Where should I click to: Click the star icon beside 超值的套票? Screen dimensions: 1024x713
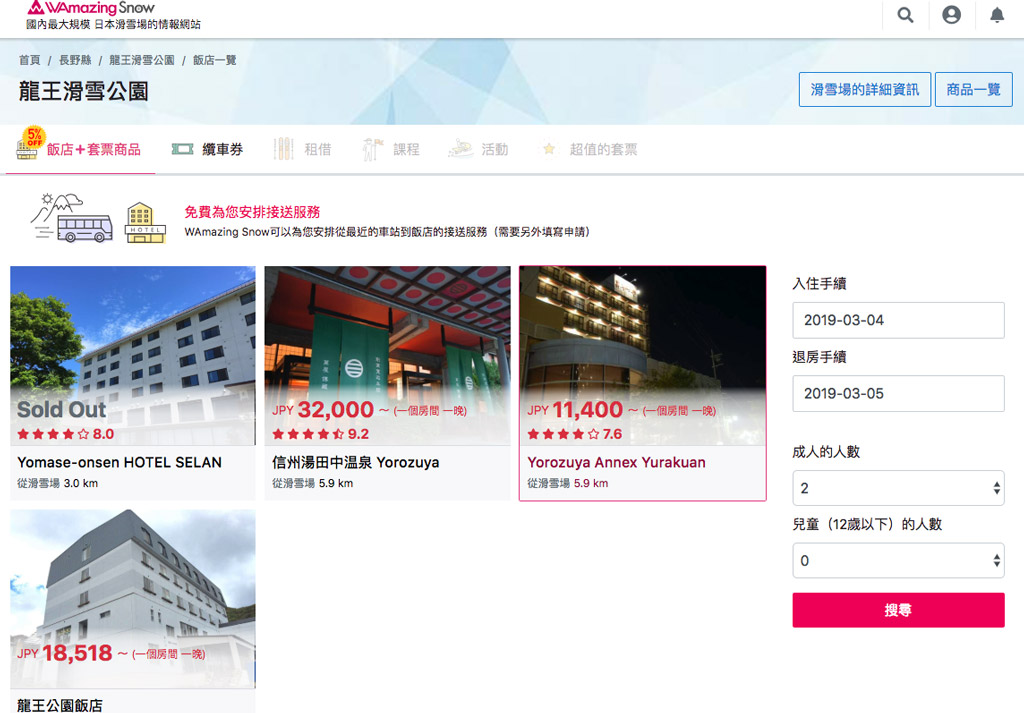(548, 149)
